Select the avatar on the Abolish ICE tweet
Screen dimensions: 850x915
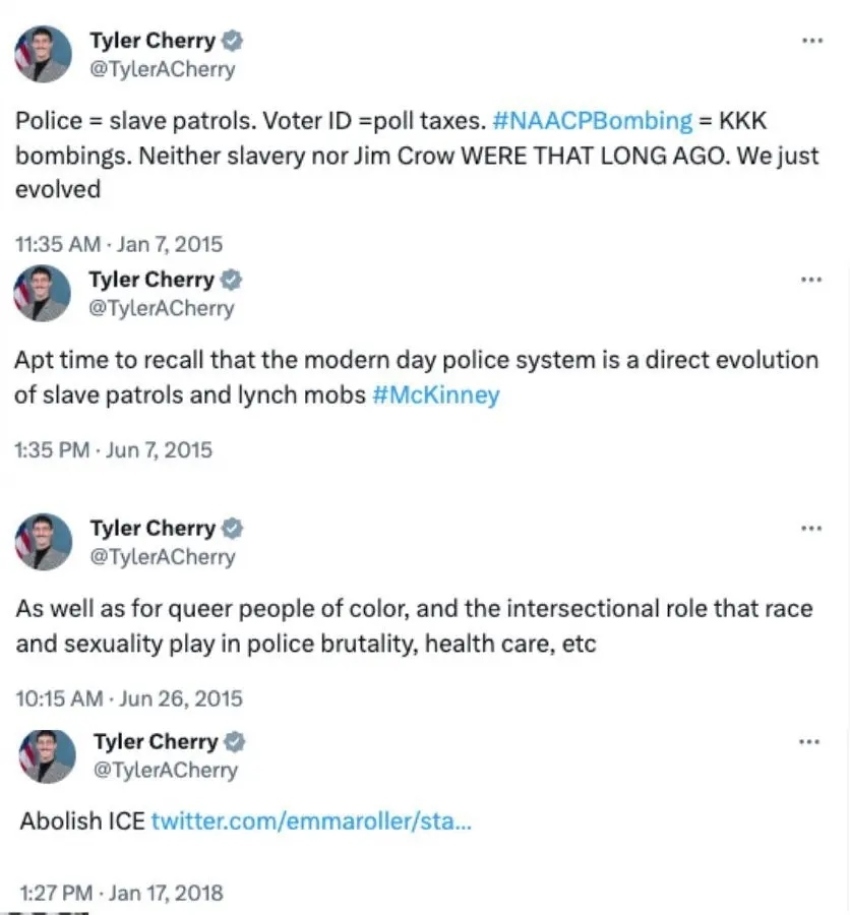pos(46,756)
